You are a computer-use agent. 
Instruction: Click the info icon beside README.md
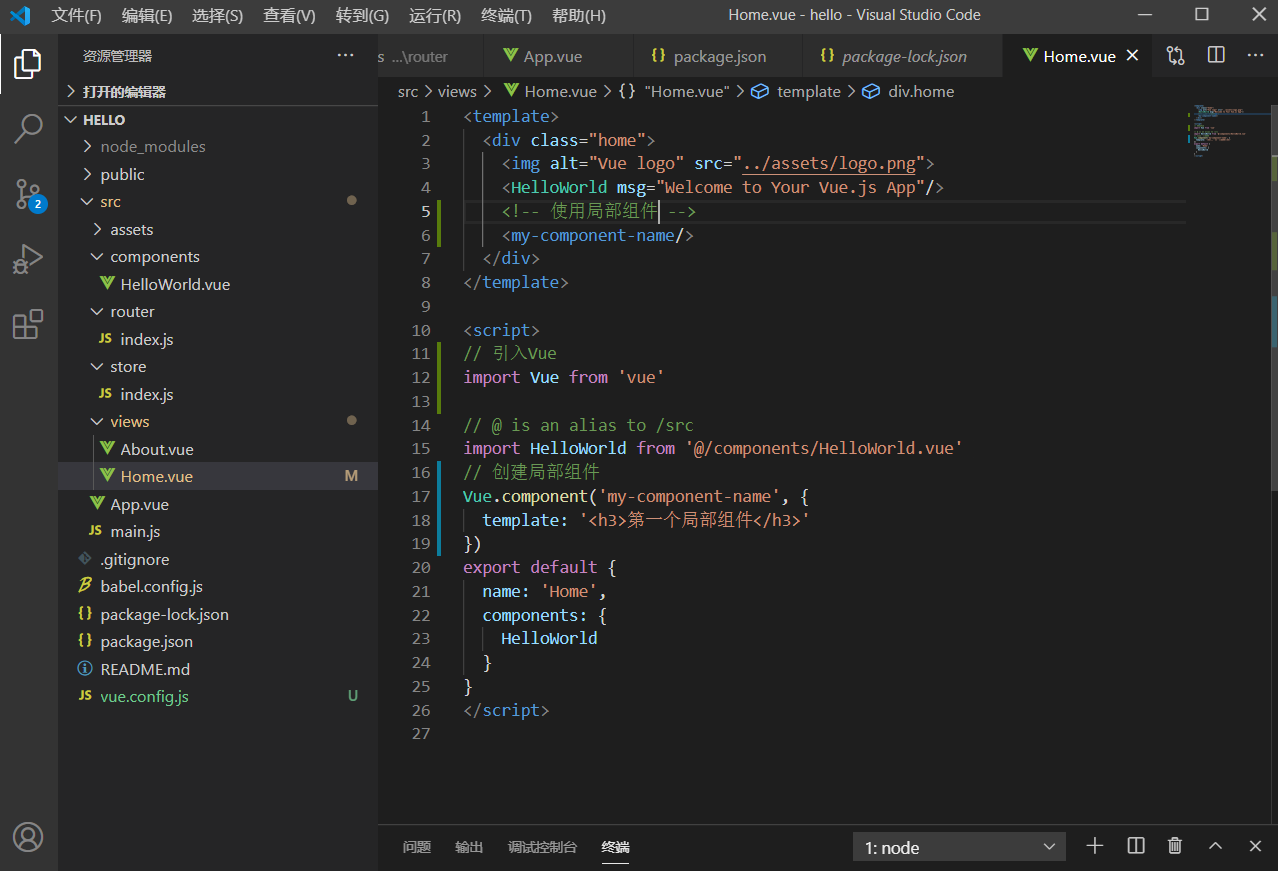(x=85, y=669)
